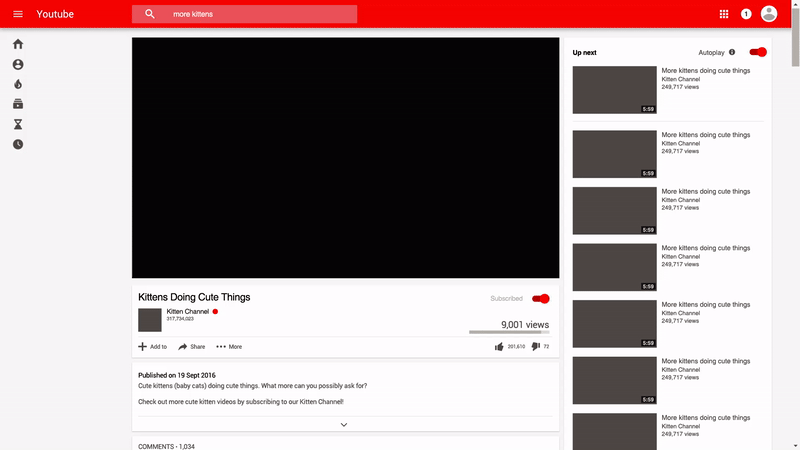Open the first Up next video thumbnail
The width and height of the screenshot is (800, 450).
click(614, 90)
